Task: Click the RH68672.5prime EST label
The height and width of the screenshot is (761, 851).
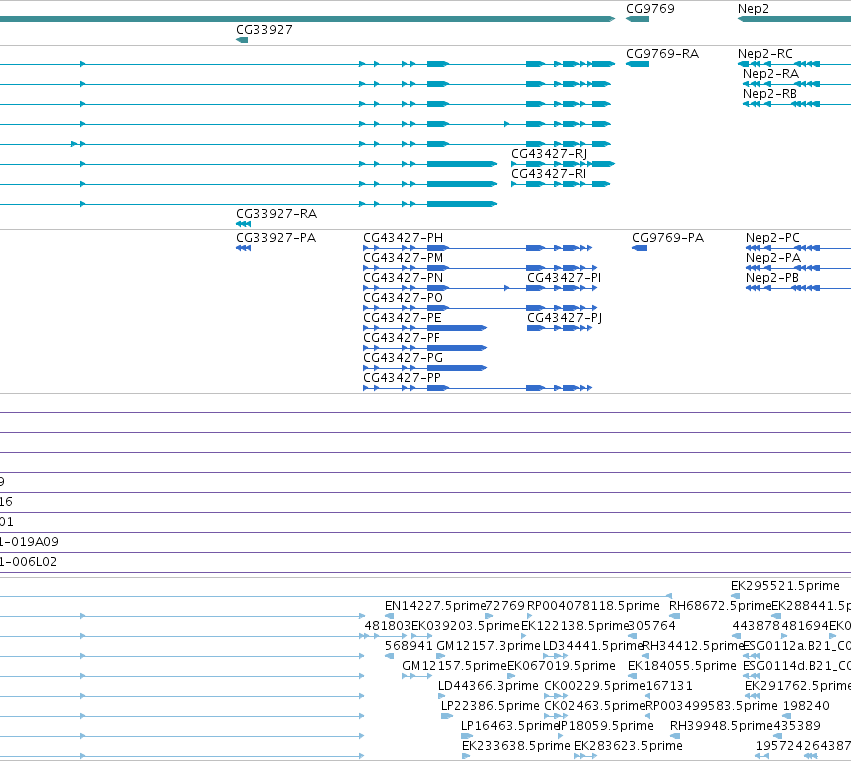Action: point(720,606)
